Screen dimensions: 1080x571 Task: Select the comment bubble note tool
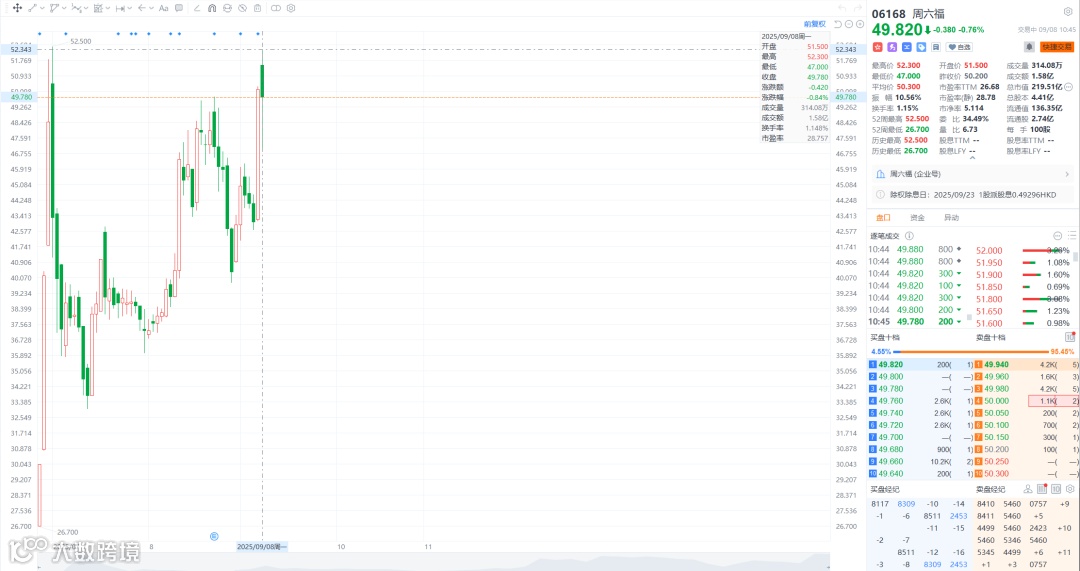179,8
